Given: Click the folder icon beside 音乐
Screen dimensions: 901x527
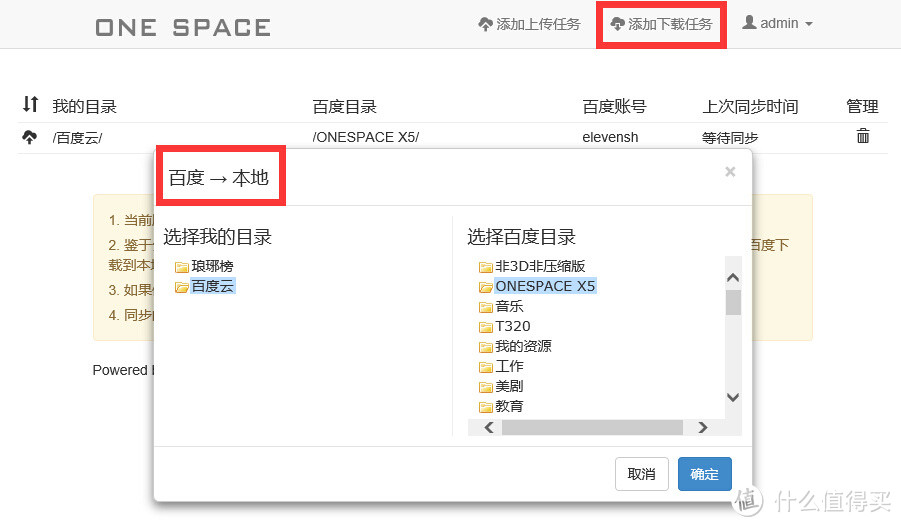Looking at the screenshot, I should pos(486,307).
